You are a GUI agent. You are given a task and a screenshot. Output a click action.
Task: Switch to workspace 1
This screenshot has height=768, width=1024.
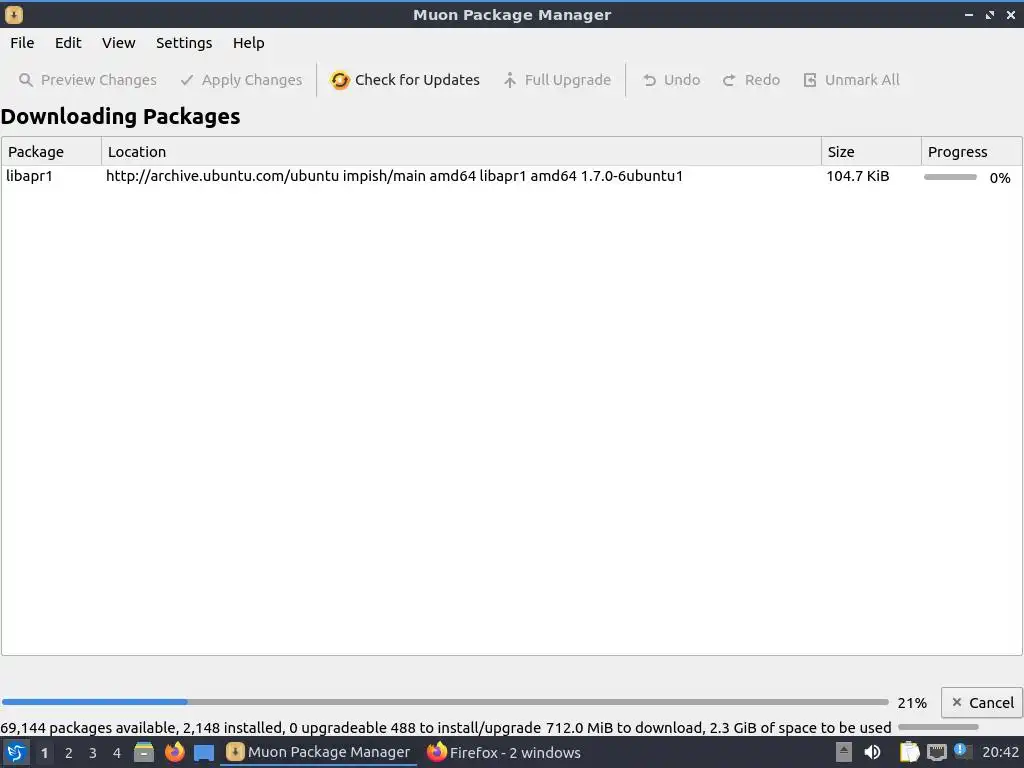click(x=44, y=753)
